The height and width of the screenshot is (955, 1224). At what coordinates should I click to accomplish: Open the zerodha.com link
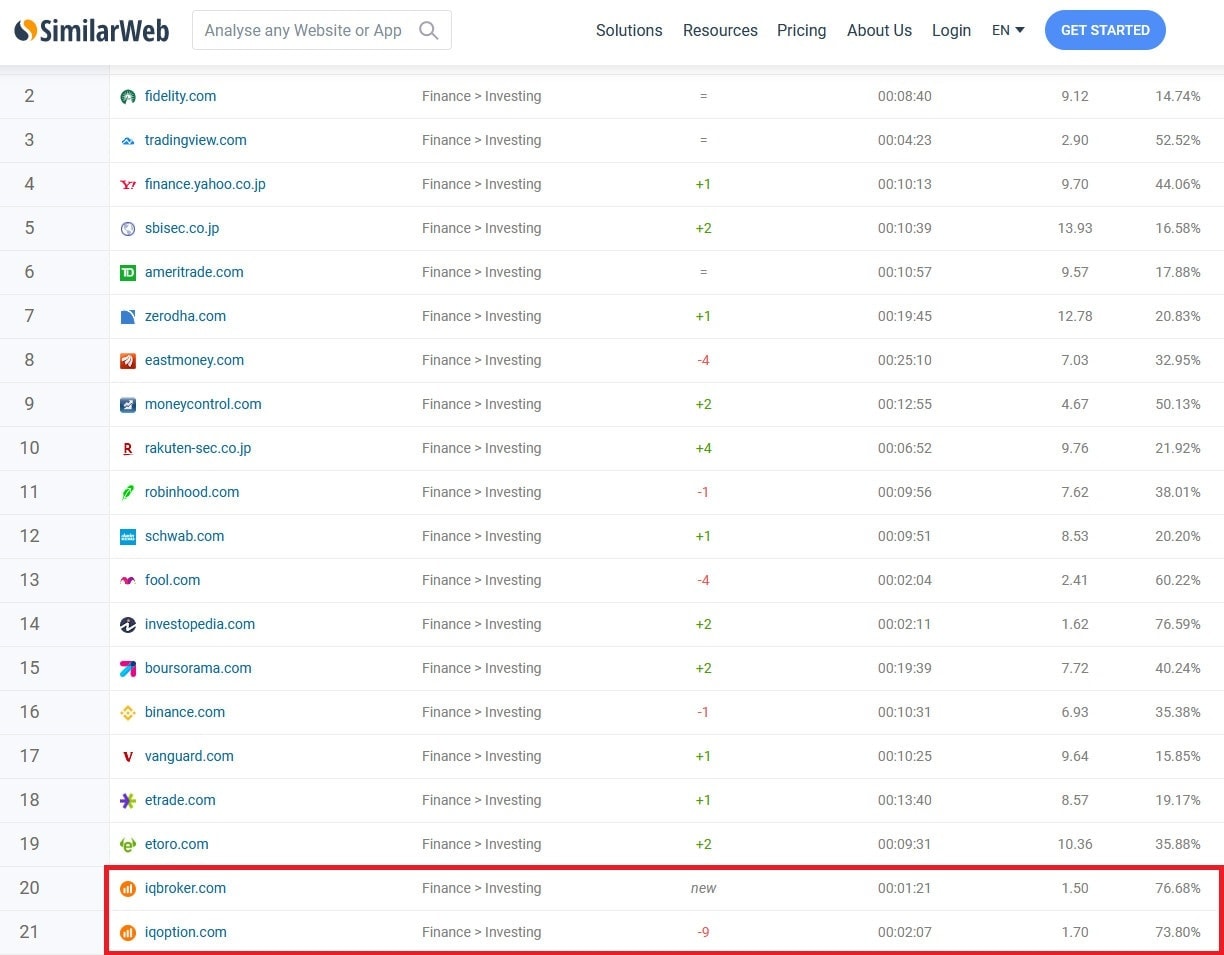point(185,316)
